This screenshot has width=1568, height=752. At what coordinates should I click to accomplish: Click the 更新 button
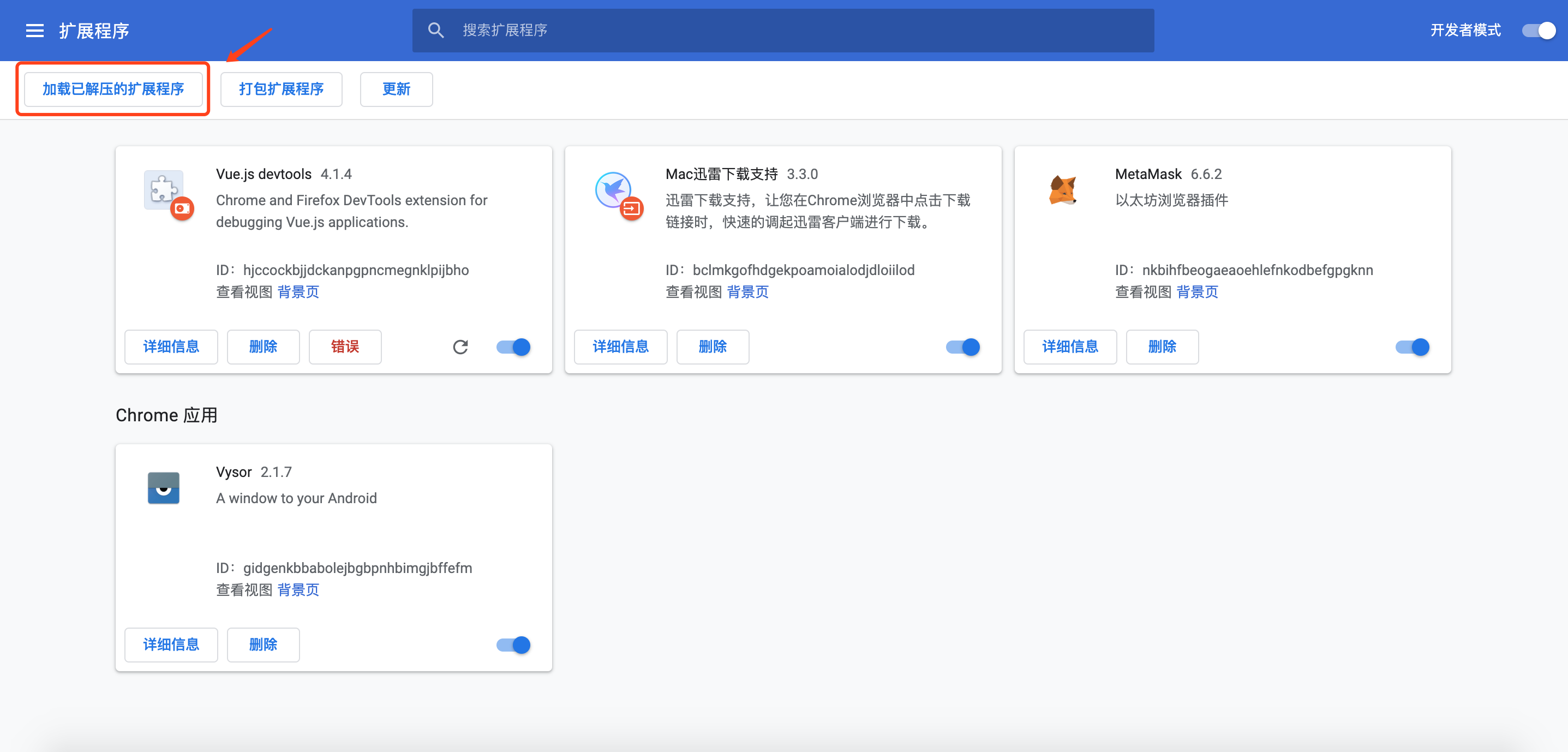point(396,89)
